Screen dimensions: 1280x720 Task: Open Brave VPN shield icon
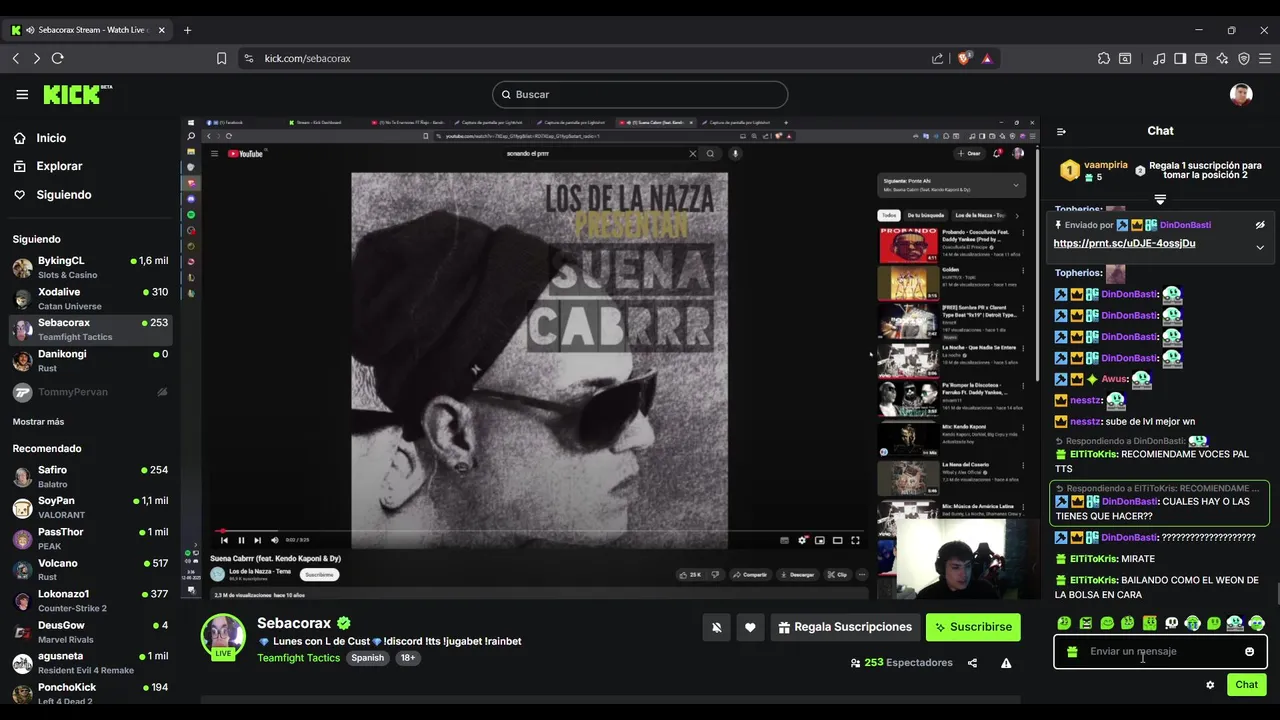coord(1244,58)
